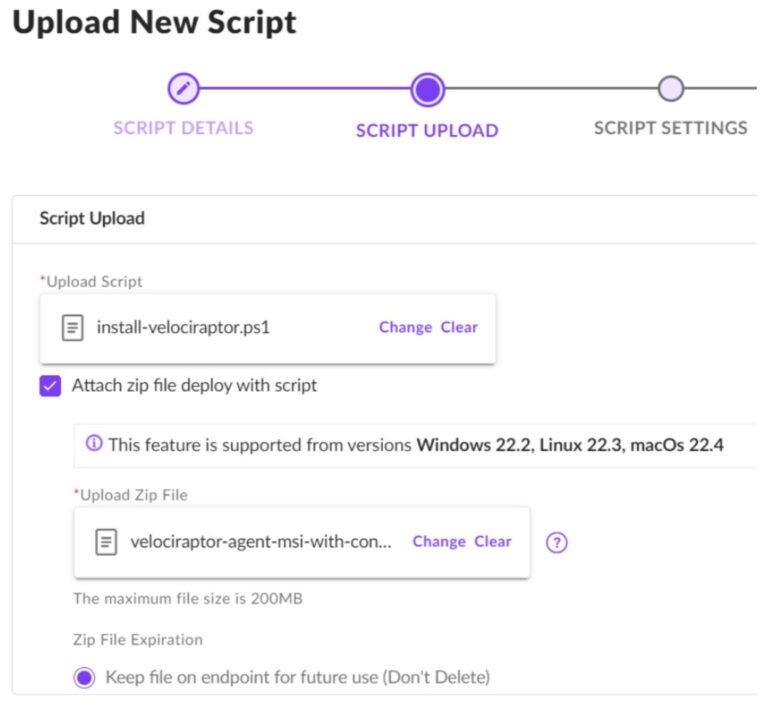Screen dimensions: 768x706
Task: Click the install-velociraptor.ps1 file name
Action: (x=183, y=327)
